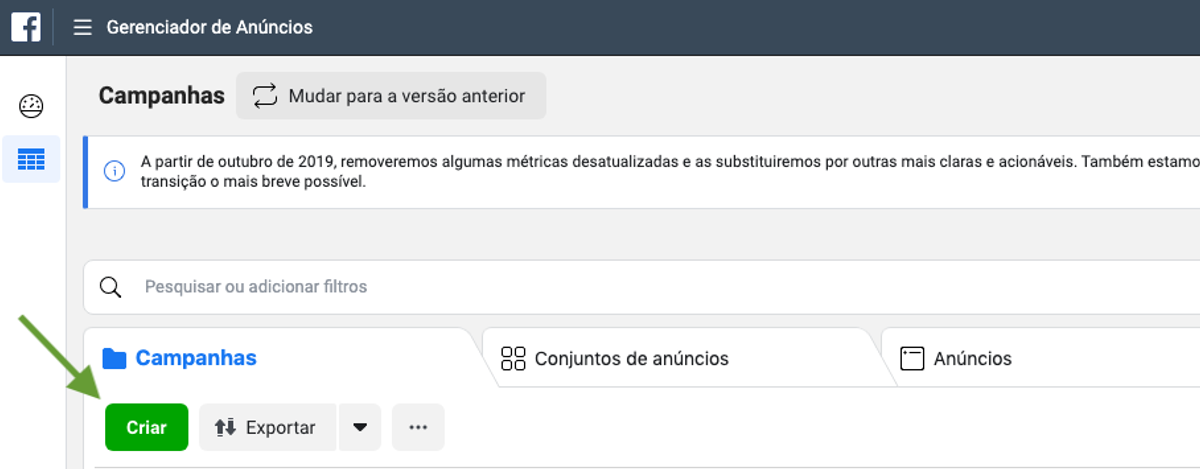Click Mudar para a versão anterior

coord(391,96)
